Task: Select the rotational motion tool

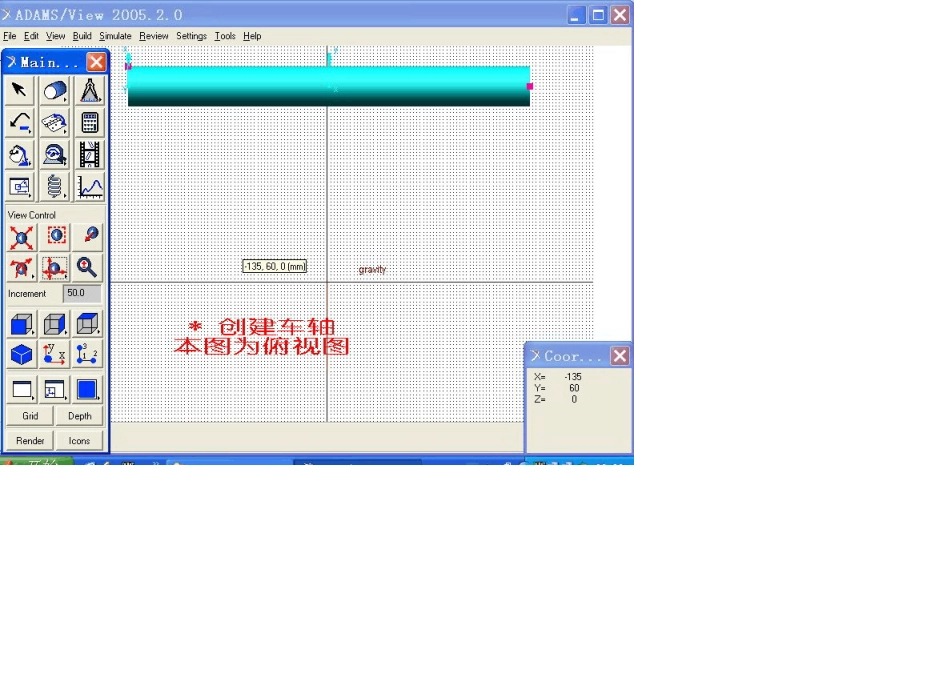Action: pos(55,155)
